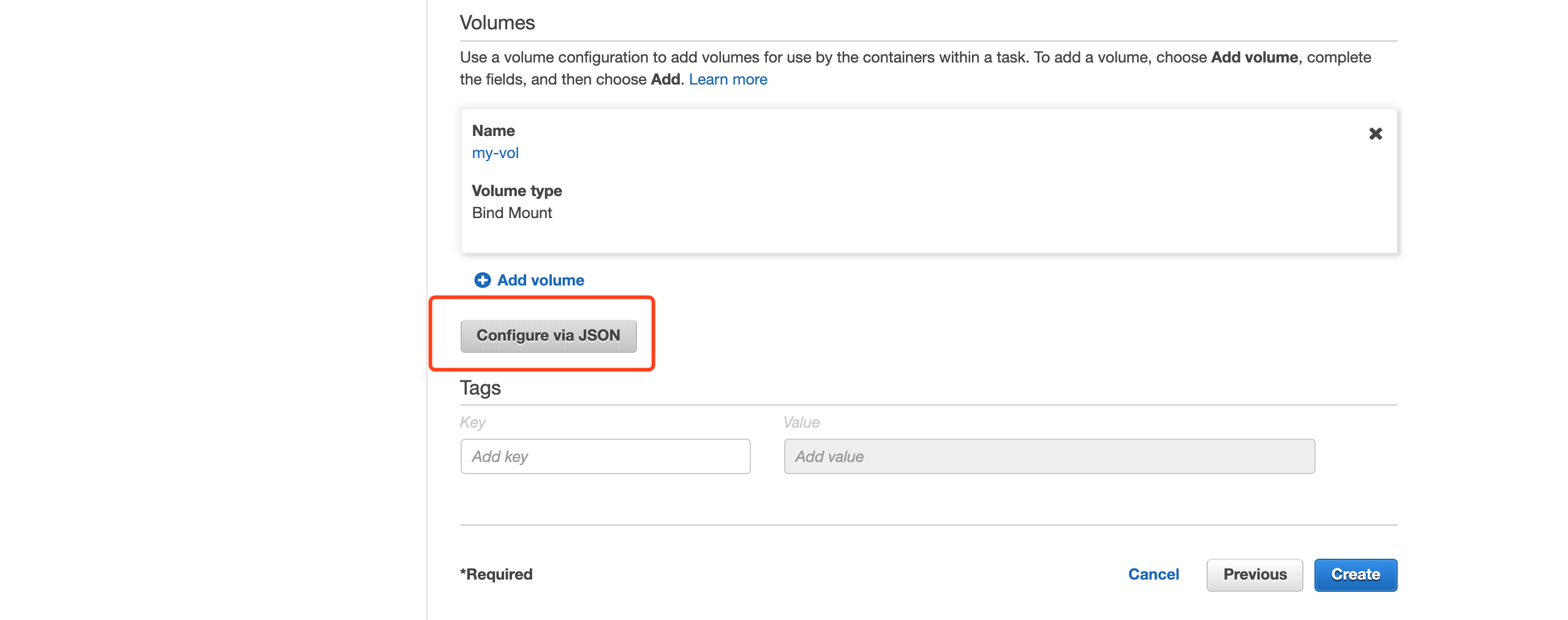Viewport: 1568px width, 620px height.
Task: Follow the Learn more link
Action: pos(728,80)
